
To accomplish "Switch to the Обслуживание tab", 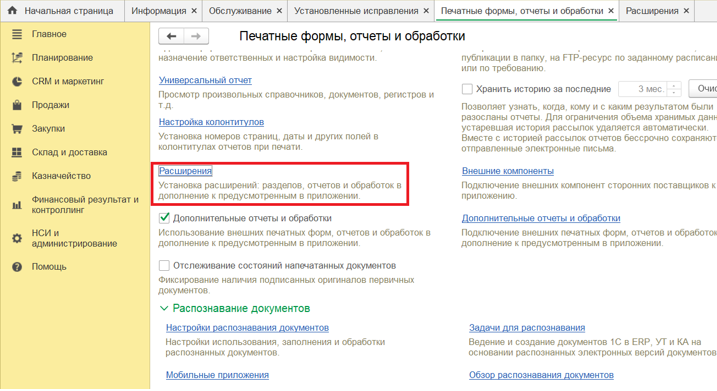I will (240, 11).
